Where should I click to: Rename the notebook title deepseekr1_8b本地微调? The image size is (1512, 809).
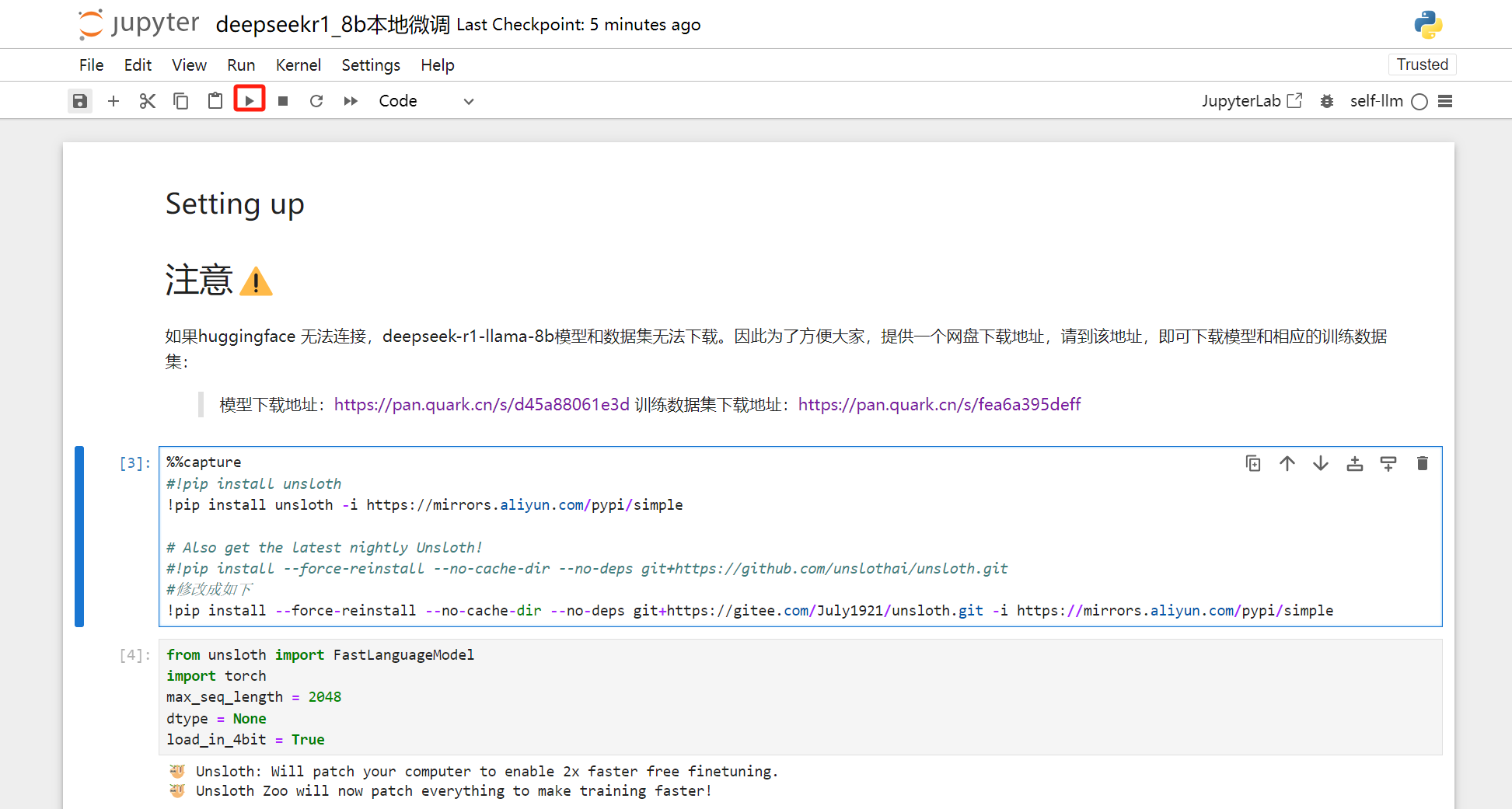click(333, 25)
